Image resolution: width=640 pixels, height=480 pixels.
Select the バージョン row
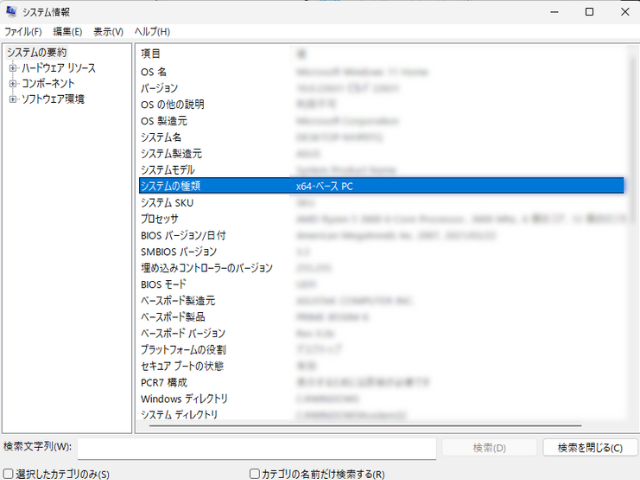click(x=381, y=88)
